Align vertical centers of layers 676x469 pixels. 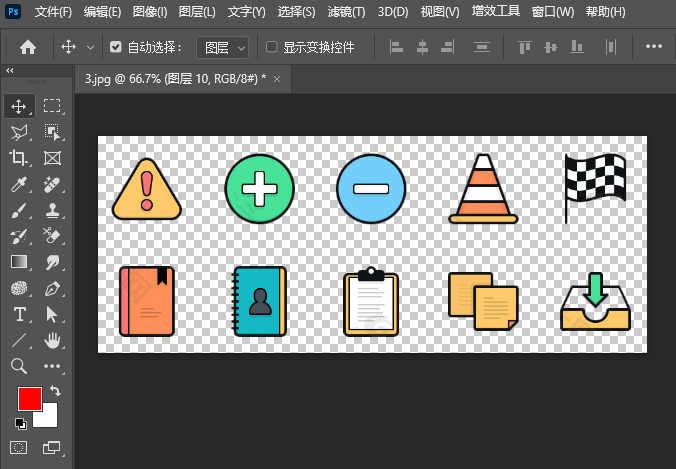pos(551,47)
